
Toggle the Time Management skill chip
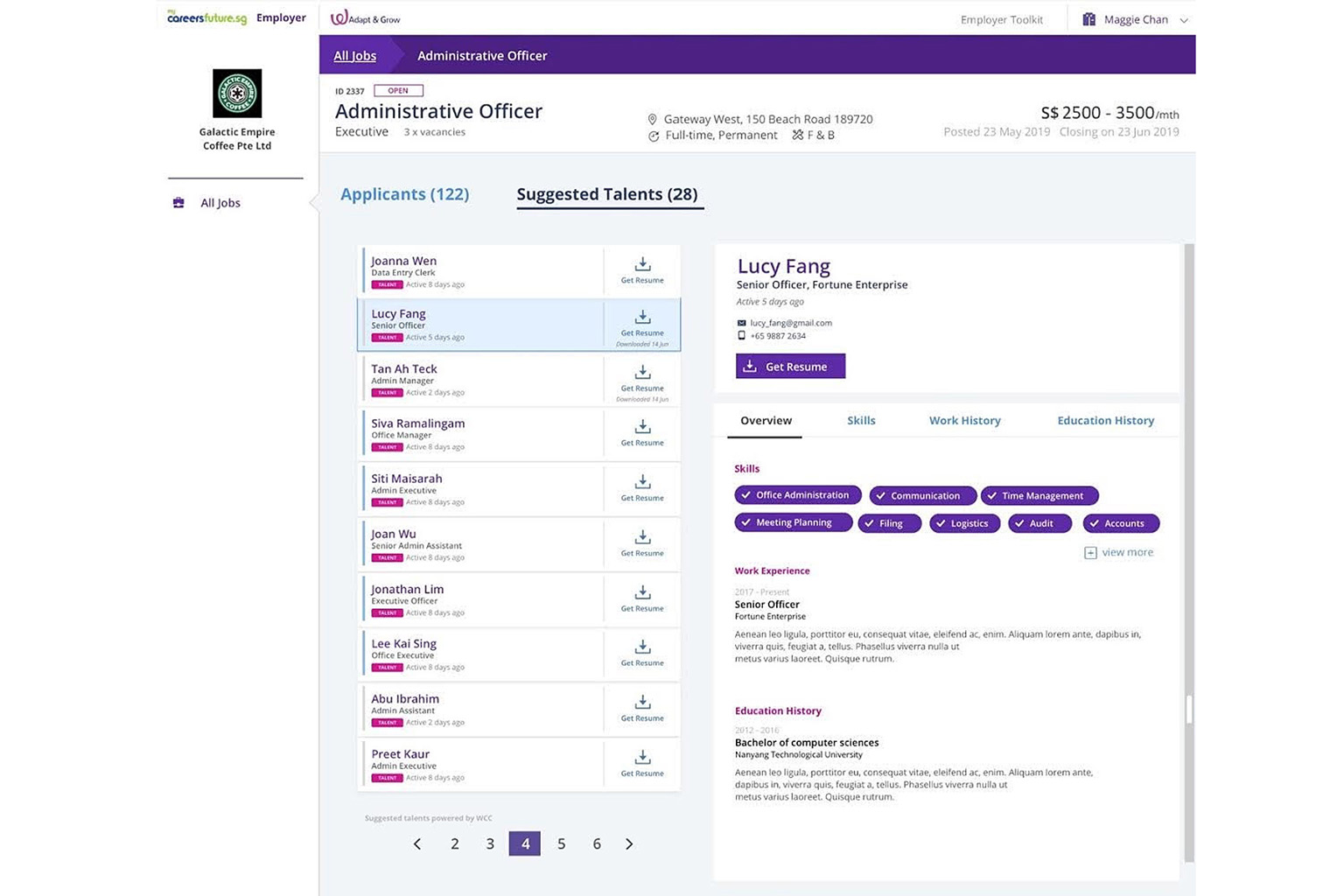1039,495
